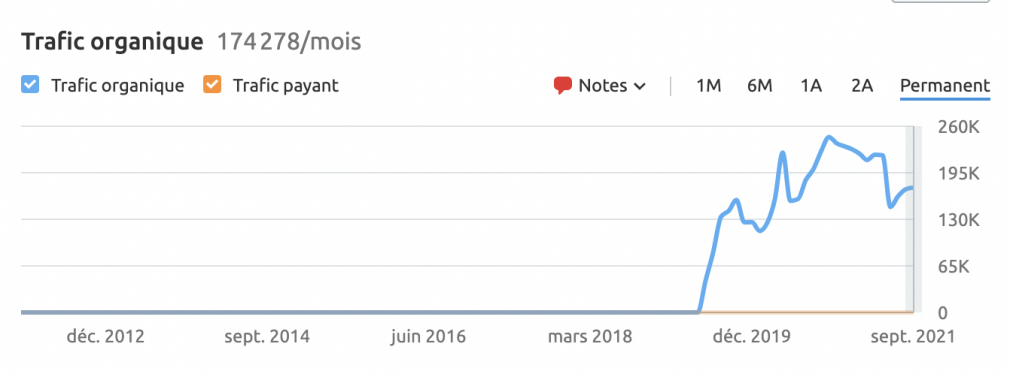Select the 1M time range
The height and width of the screenshot is (374, 1010).
(x=709, y=85)
